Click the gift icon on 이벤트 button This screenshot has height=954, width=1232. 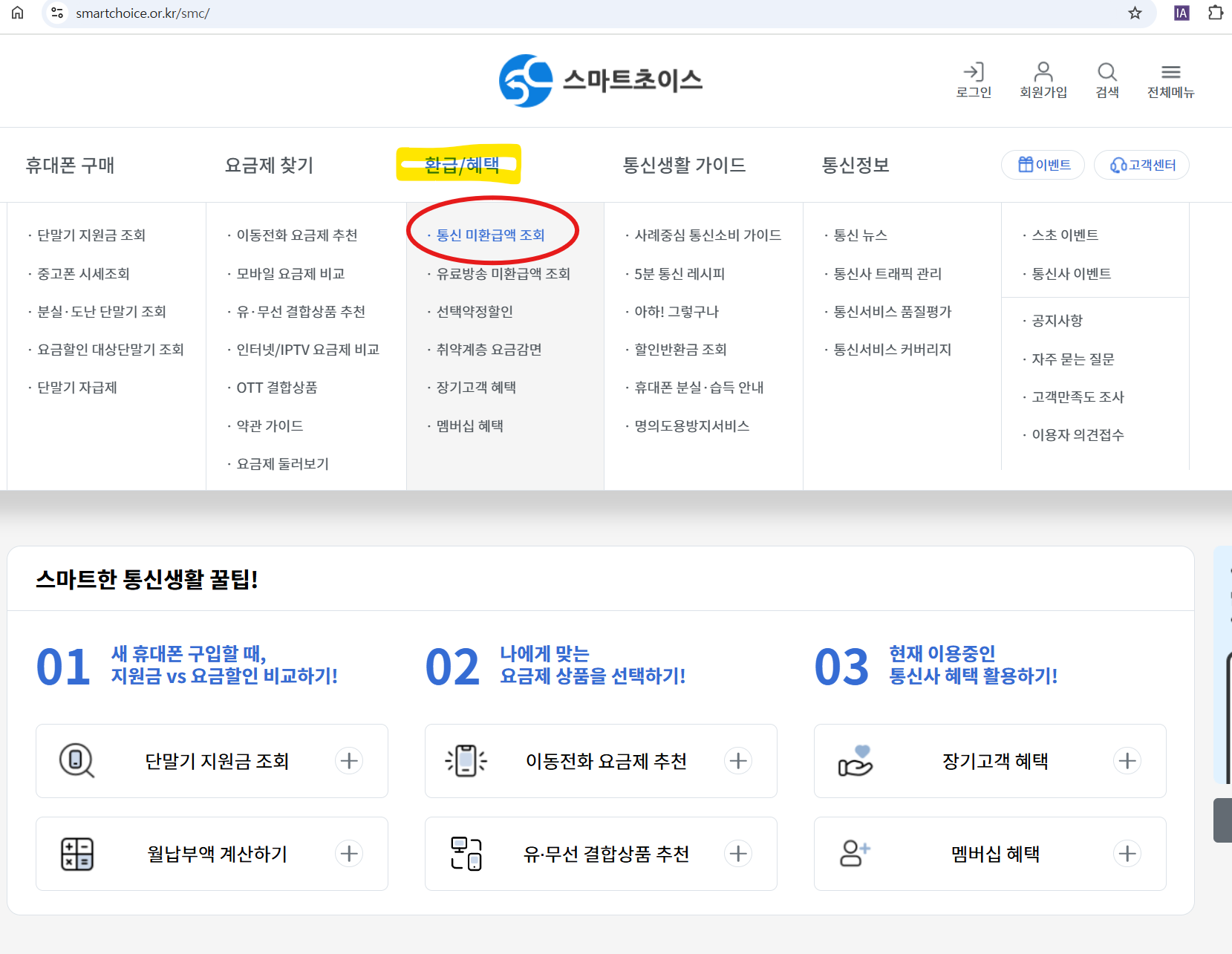tap(1026, 165)
